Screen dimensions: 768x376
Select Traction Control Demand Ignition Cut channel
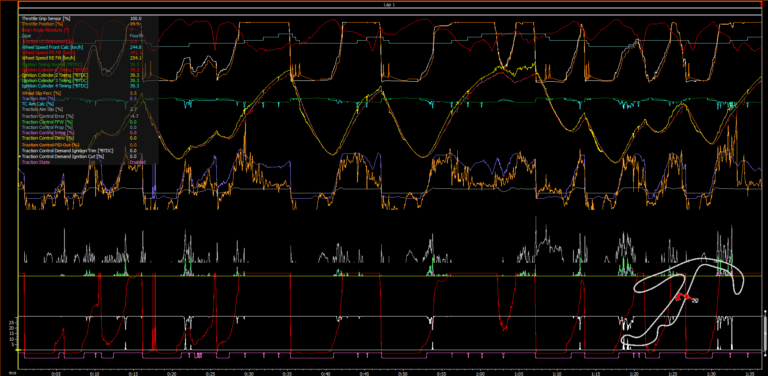(x=63, y=156)
